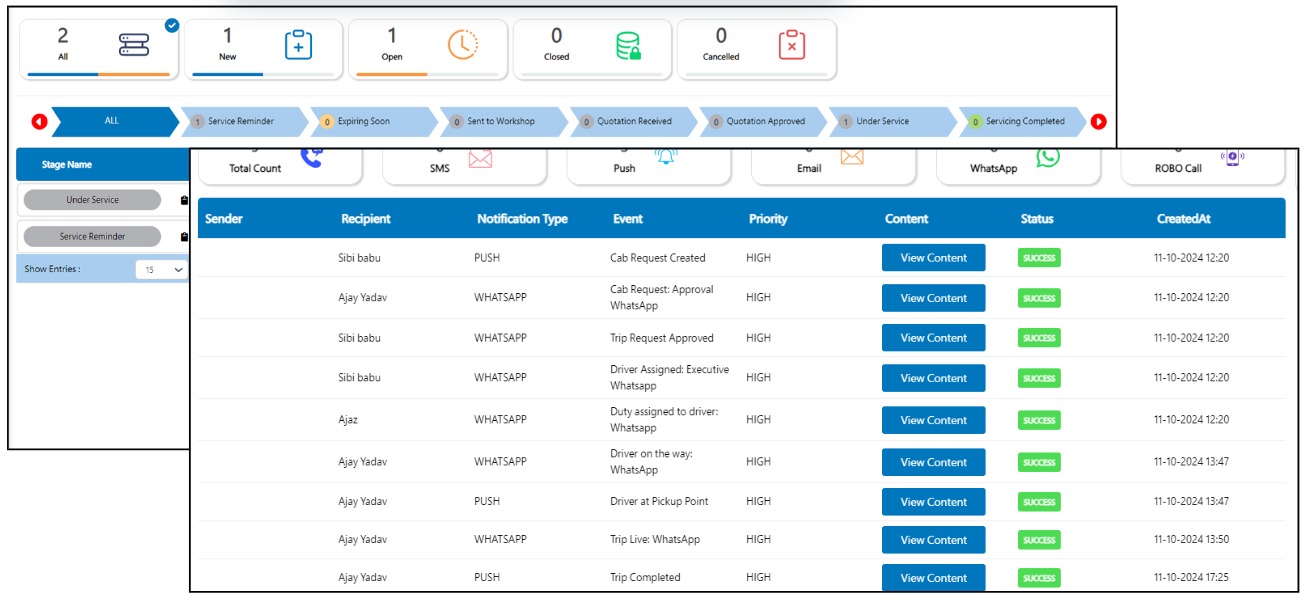The height and width of the screenshot is (600, 1308).
Task: Toggle the blue checkmark on All card
Action: [171, 25]
